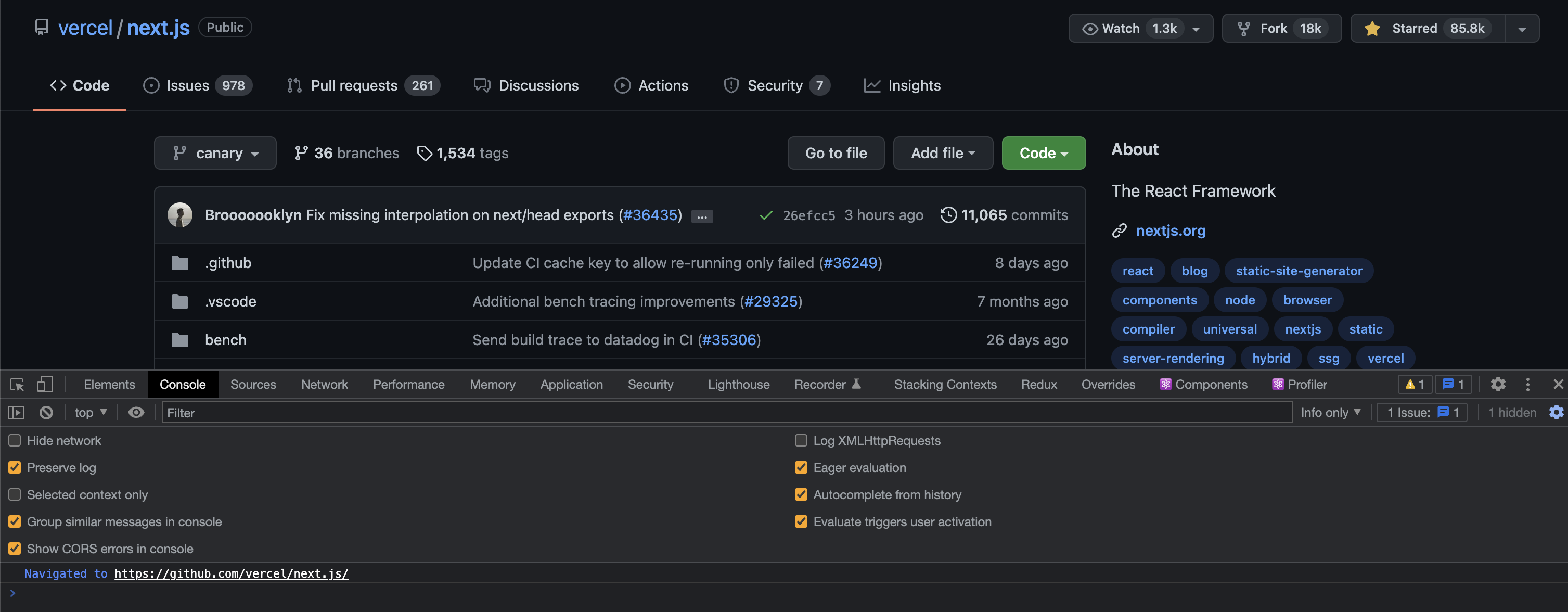Switch to the Network tab in DevTools
1568x612 pixels.
pyautogui.click(x=325, y=384)
